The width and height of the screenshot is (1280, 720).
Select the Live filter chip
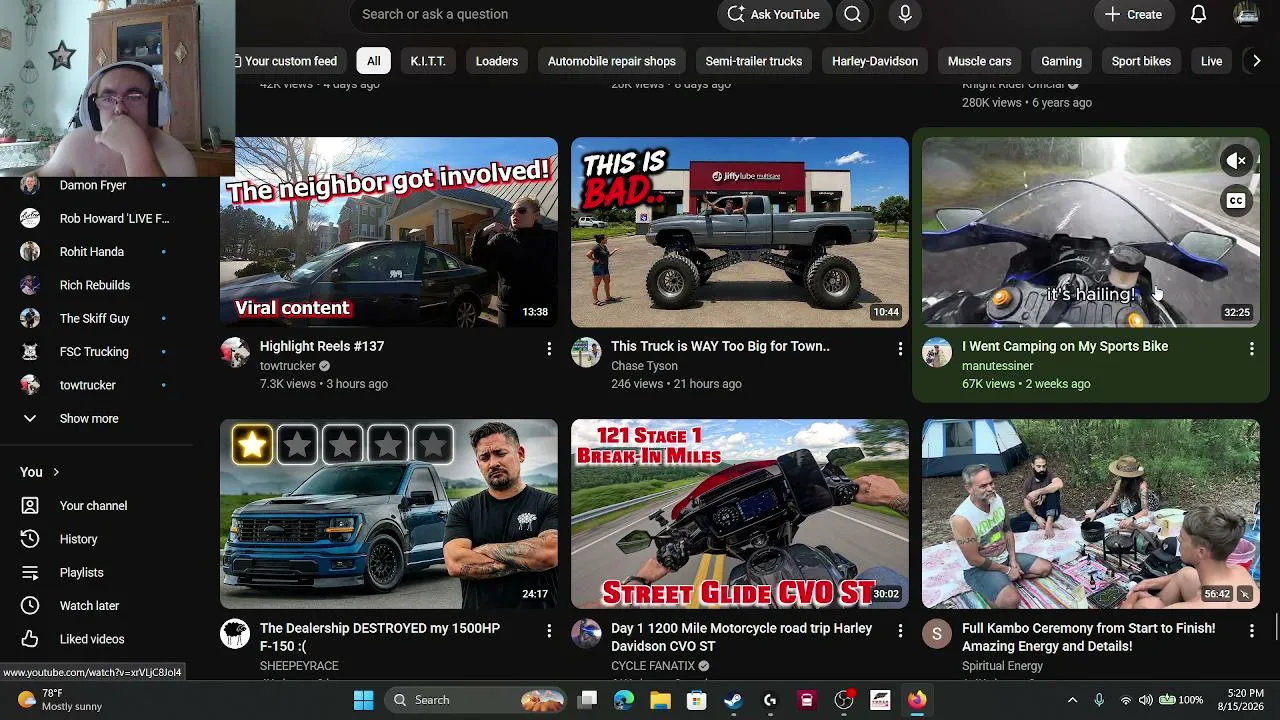(1212, 61)
